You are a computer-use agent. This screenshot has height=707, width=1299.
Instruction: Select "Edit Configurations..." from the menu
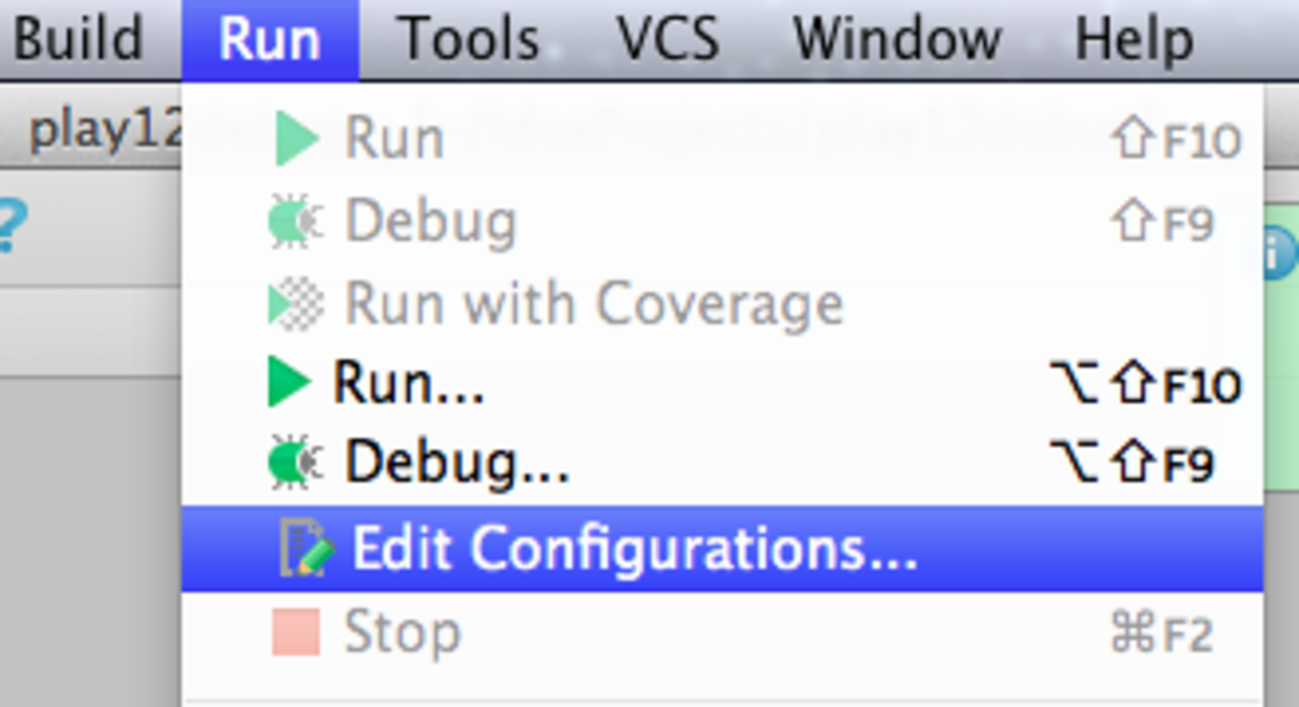click(x=634, y=548)
